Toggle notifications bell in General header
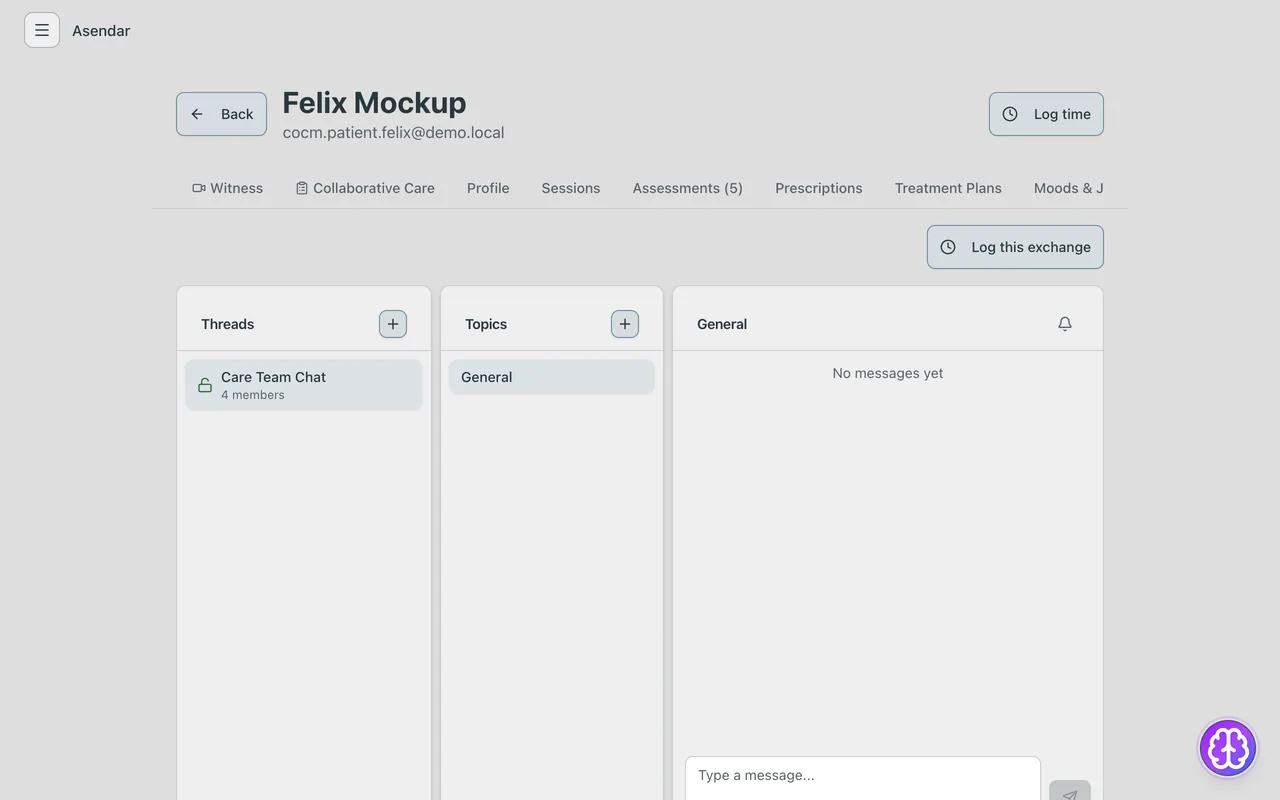Image resolution: width=1280 pixels, height=800 pixels. click(1065, 324)
